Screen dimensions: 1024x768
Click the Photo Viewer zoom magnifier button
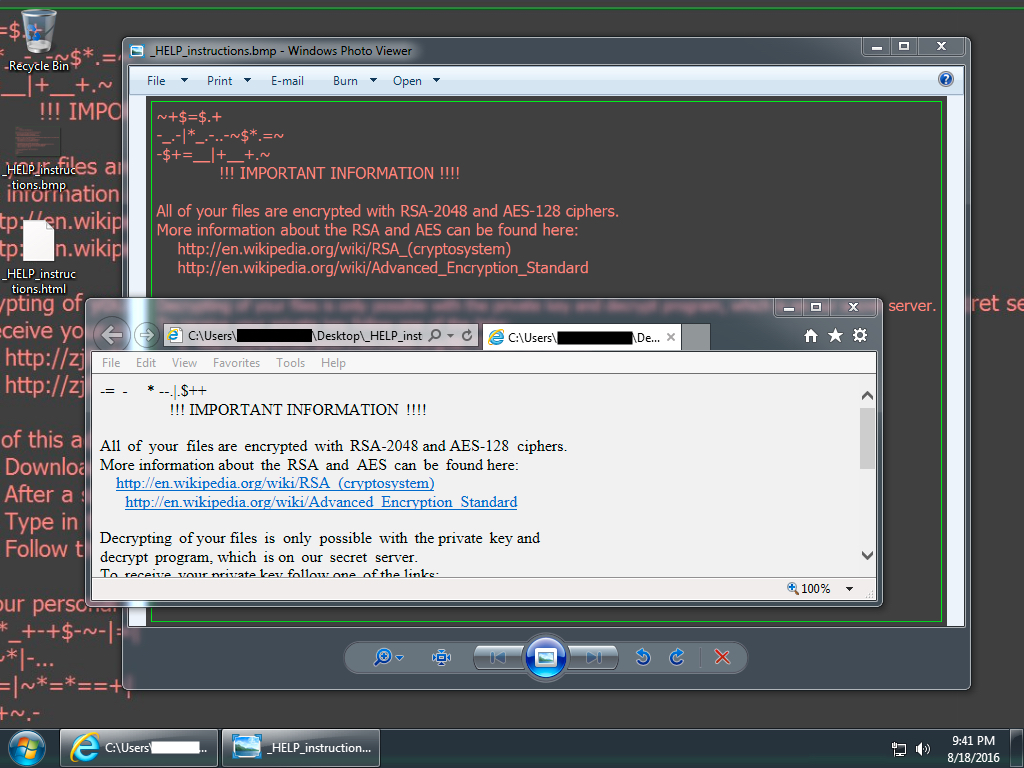[388, 657]
